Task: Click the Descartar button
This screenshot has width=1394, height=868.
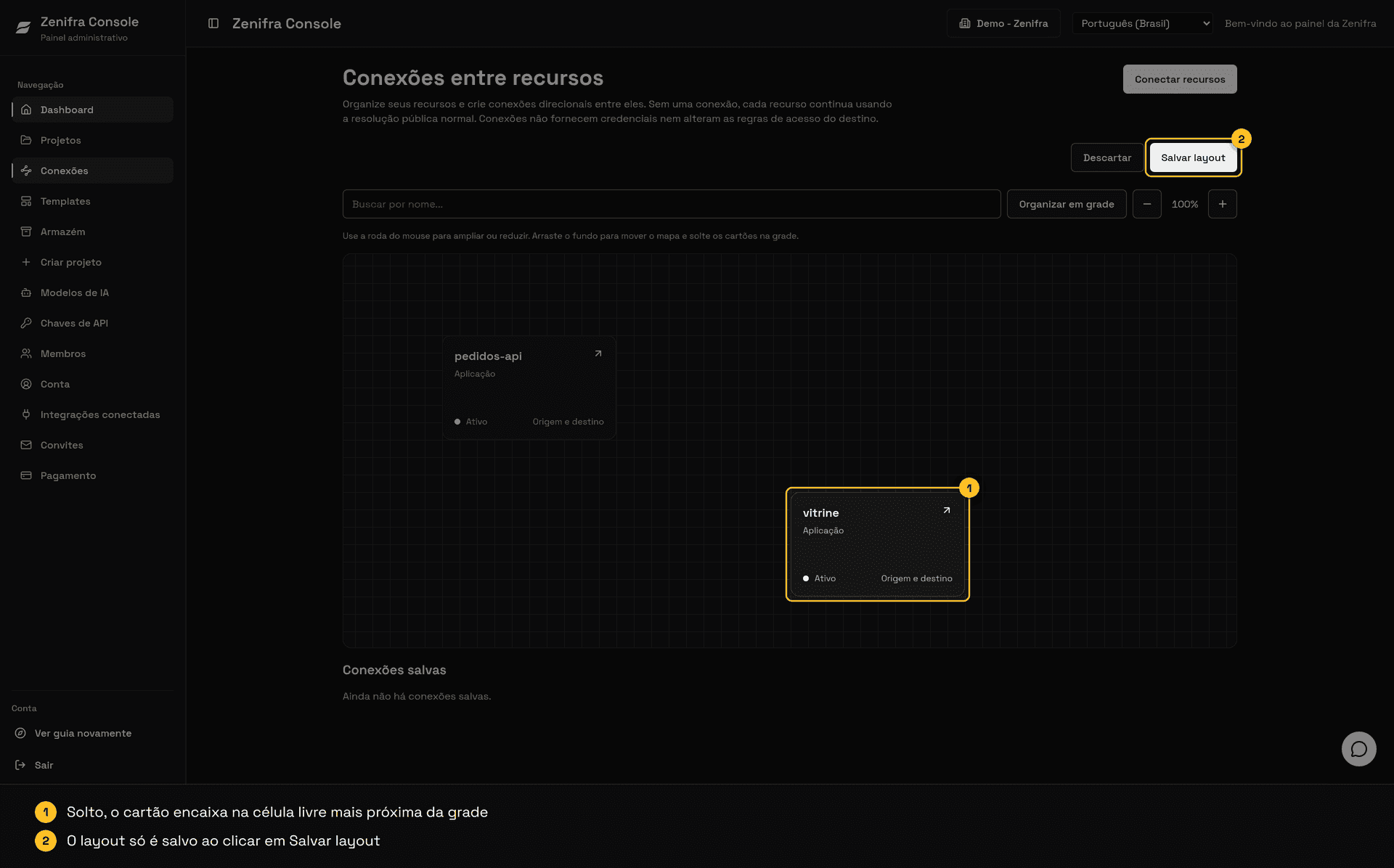Action: [x=1106, y=157]
